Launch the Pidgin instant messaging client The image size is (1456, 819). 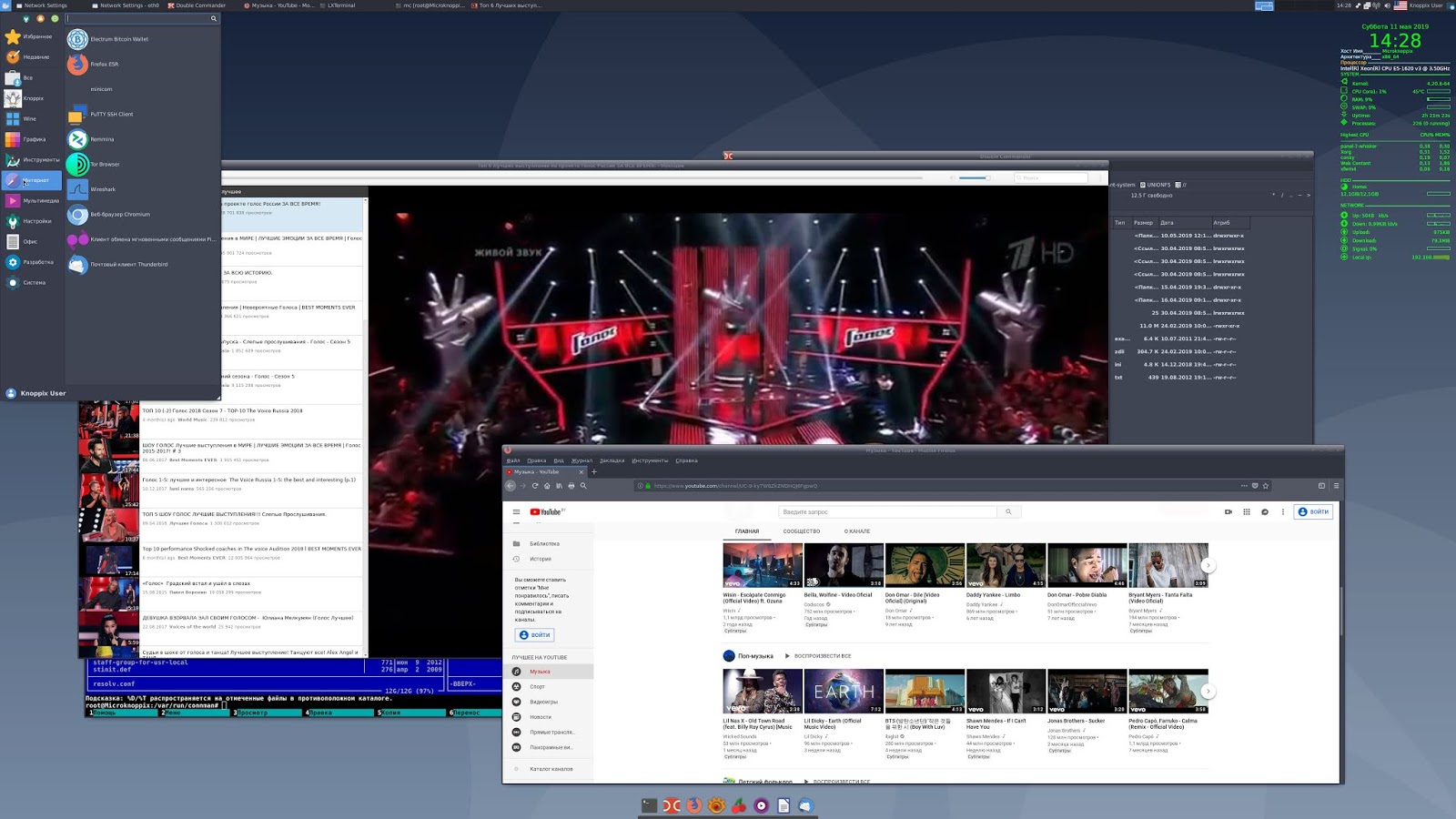click(141, 239)
